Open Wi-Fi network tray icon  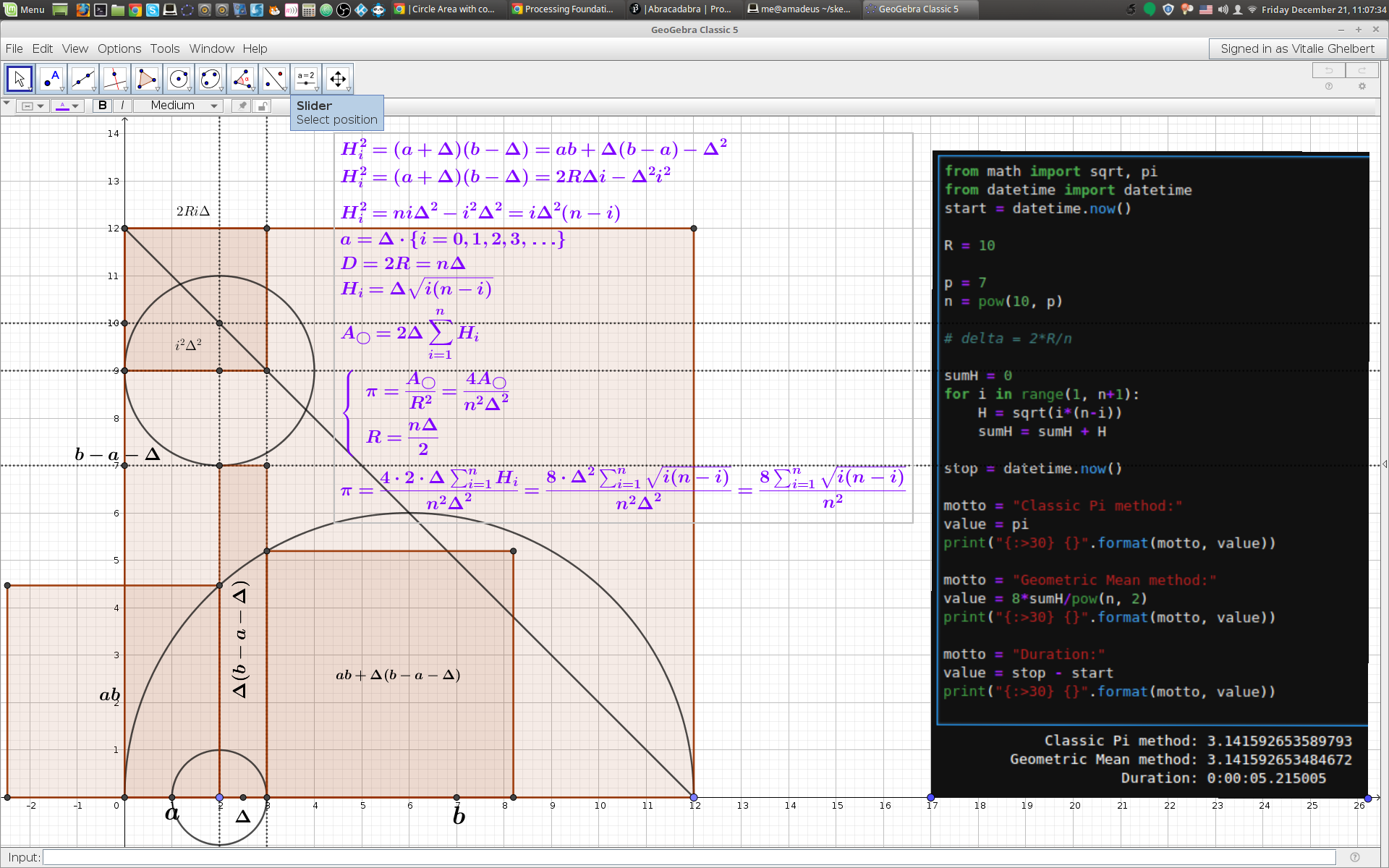(x=1252, y=9)
